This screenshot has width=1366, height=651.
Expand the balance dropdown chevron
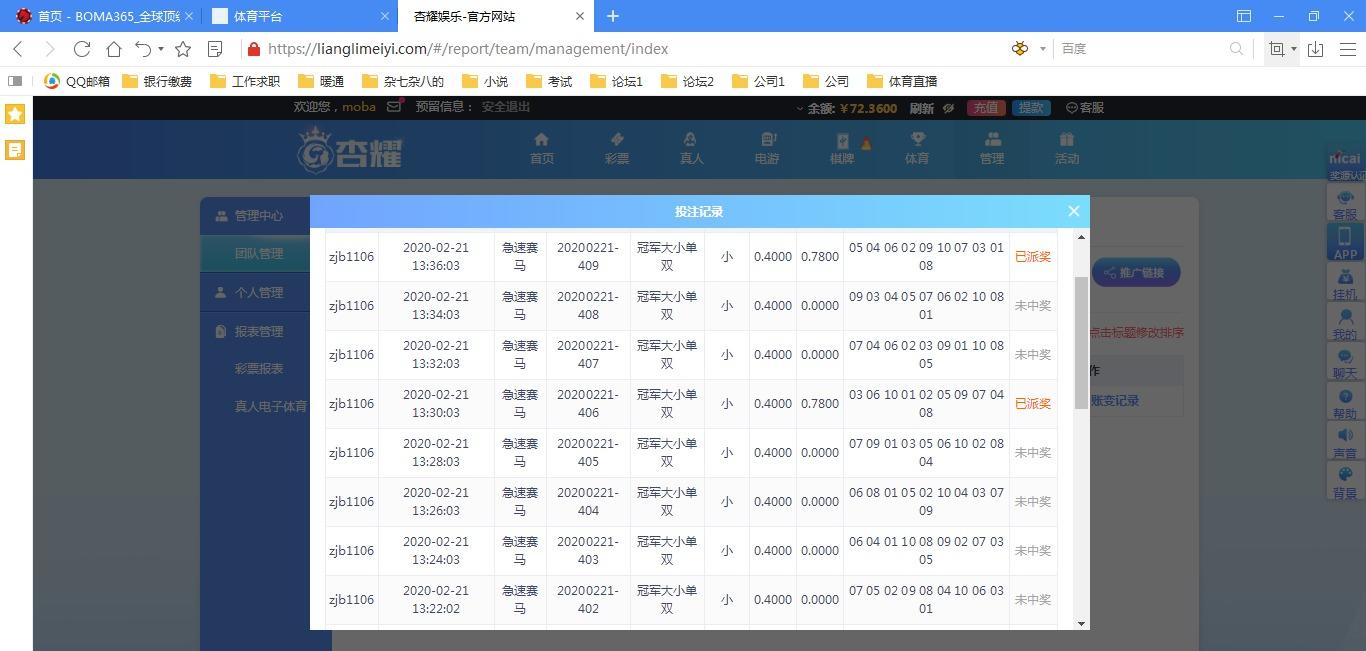click(800, 108)
